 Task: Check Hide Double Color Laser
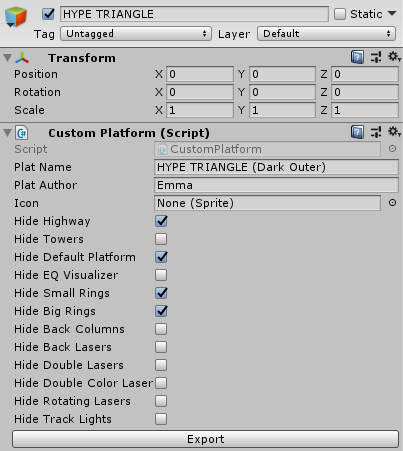click(x=161, y=383)
